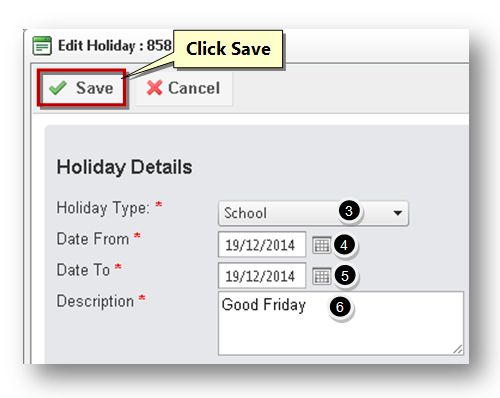Focus the Date To field showing 19/12/2014
Screen dimensions: 500x398
coord(262,276)
